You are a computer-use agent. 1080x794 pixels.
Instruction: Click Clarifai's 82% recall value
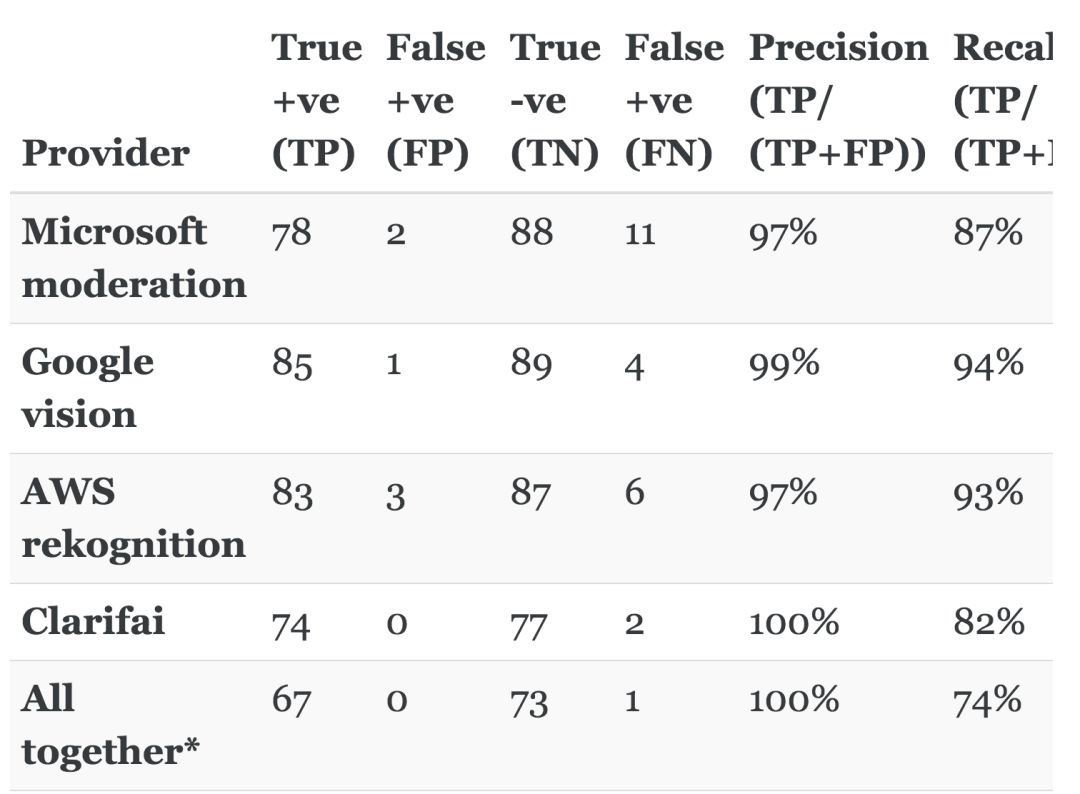[988, 622]
